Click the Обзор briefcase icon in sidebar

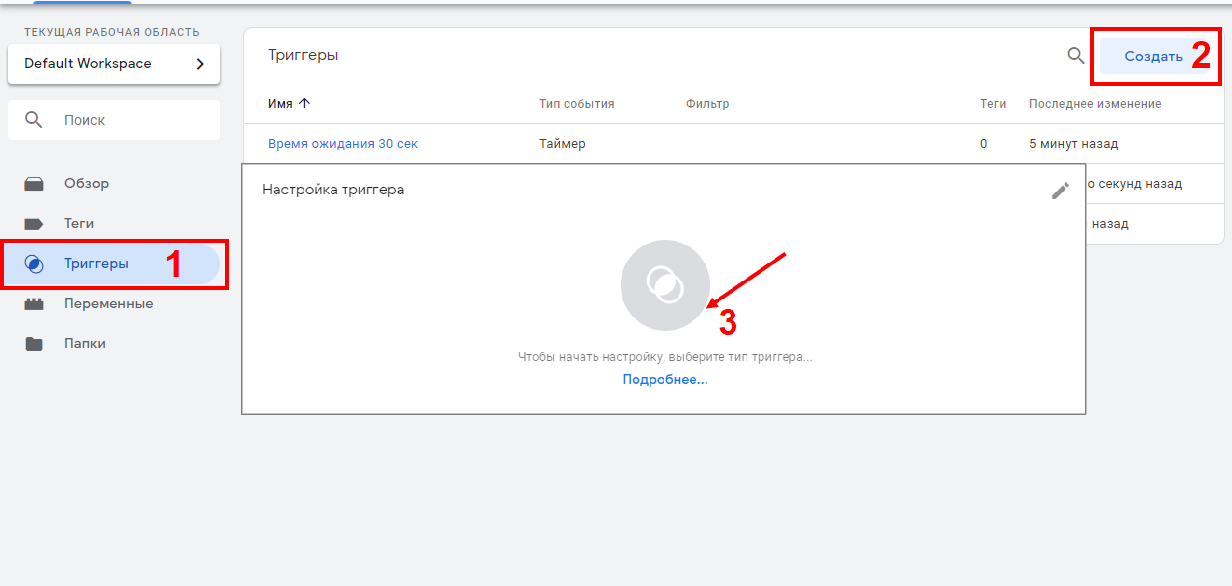tap(34, 184)
